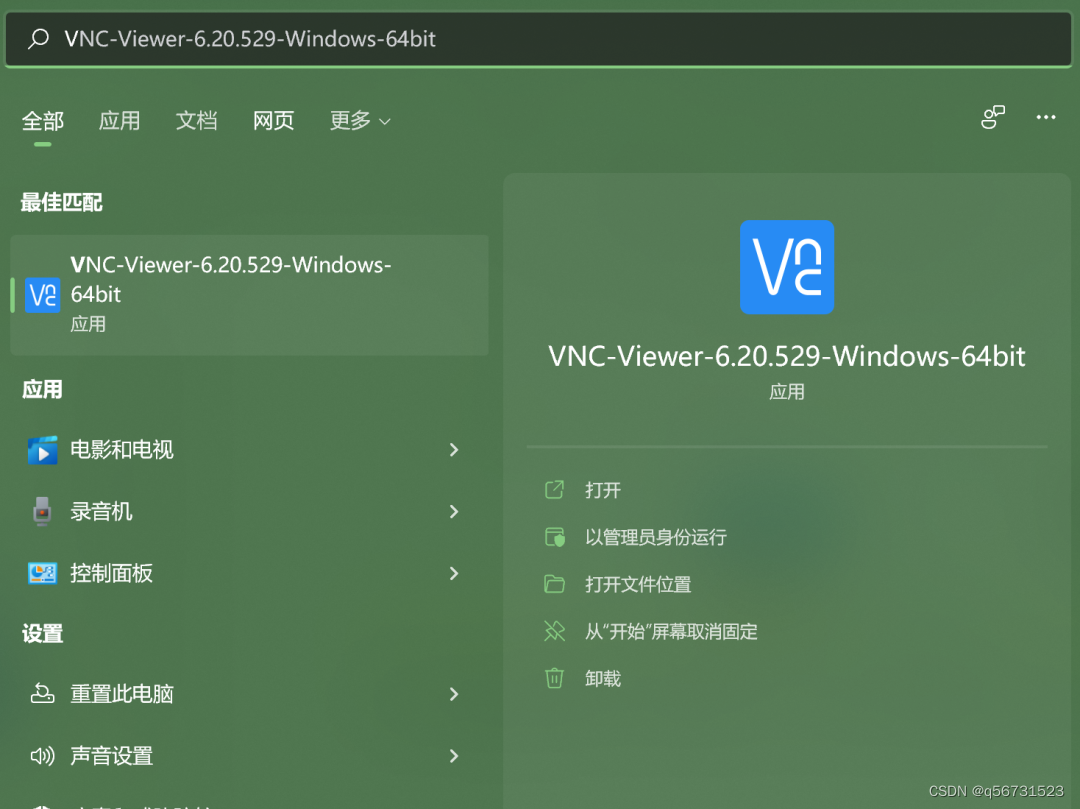Click the search magnifier icon
Viewport: 1080px width, 809px height.
pyautogui.click(x=39, y=39)
